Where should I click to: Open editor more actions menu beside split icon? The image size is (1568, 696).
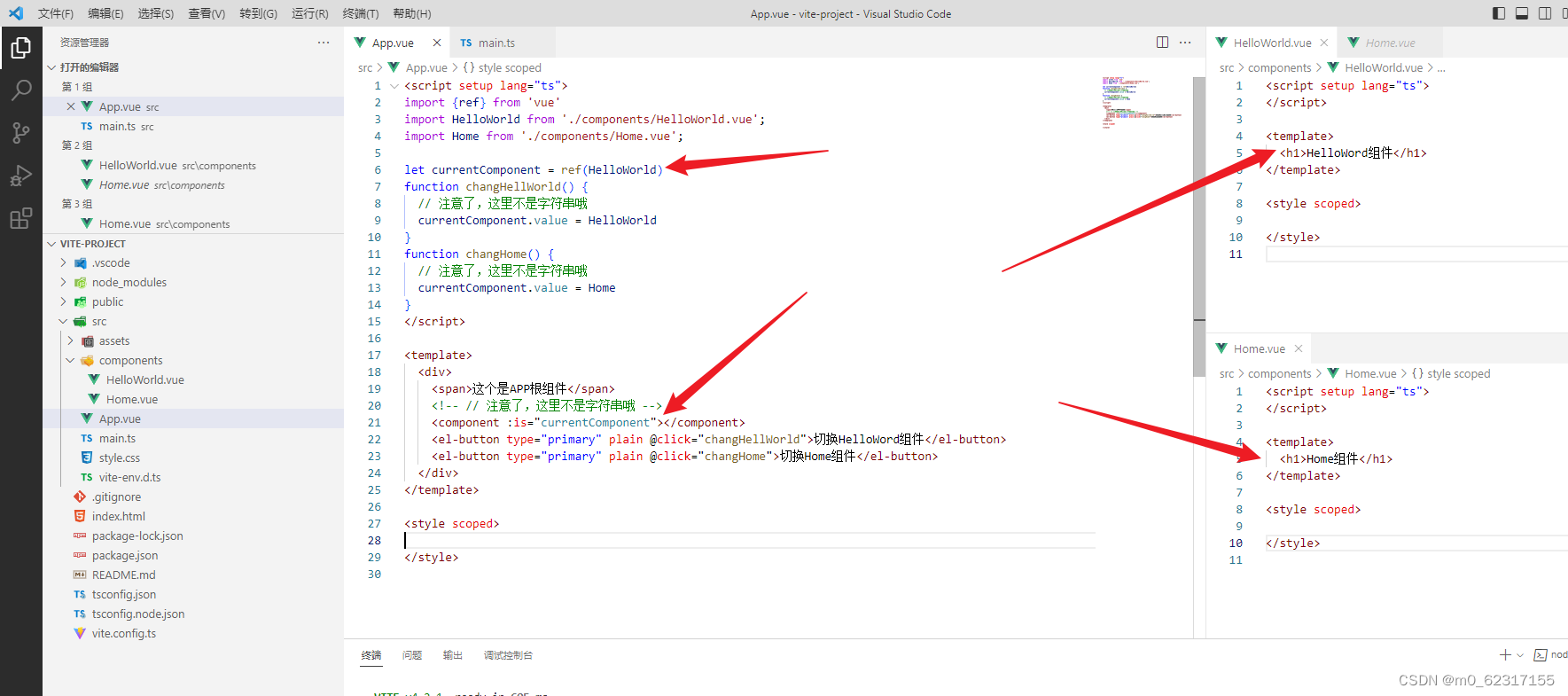pos(1185,43)
